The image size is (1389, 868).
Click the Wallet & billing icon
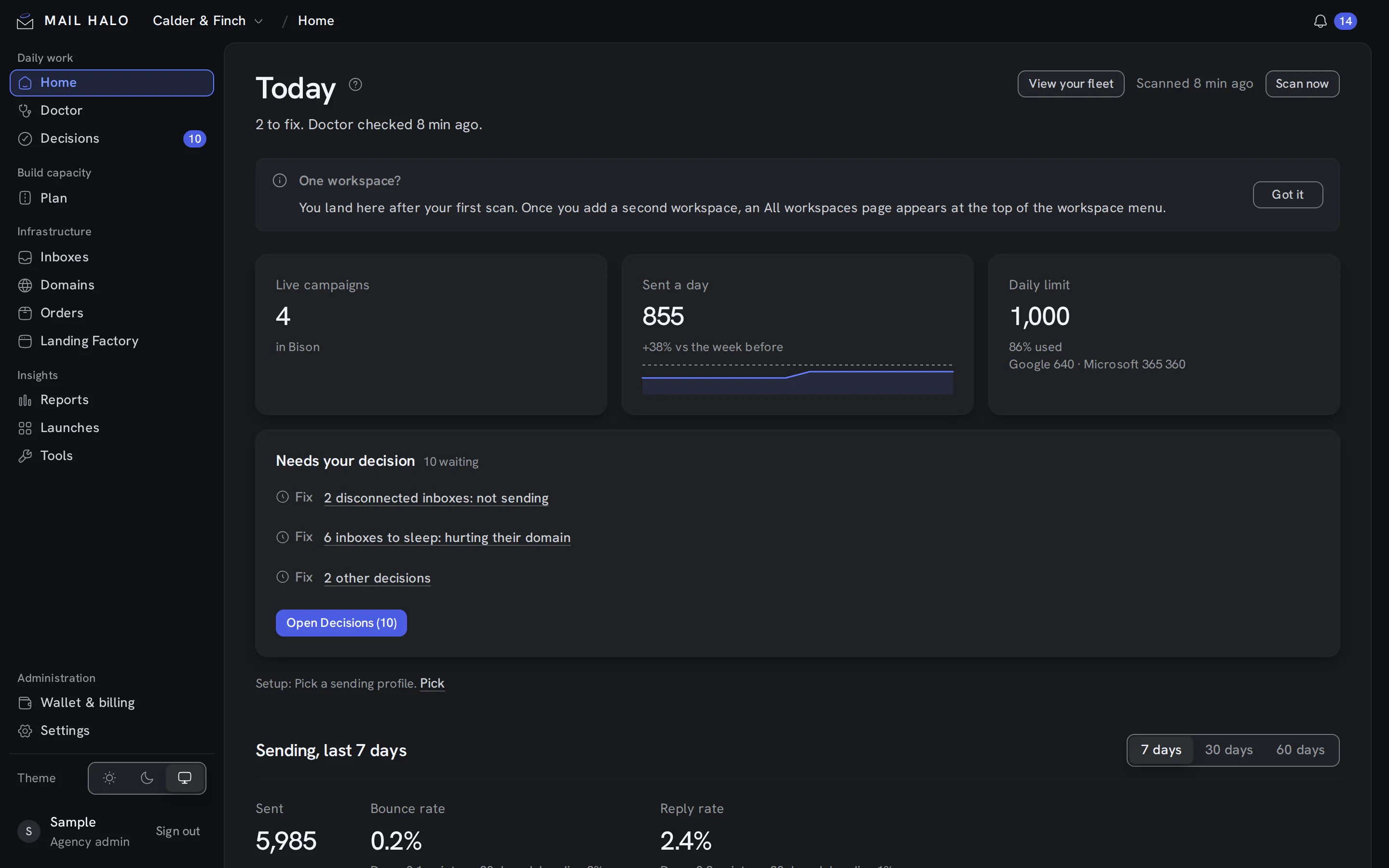25,703
